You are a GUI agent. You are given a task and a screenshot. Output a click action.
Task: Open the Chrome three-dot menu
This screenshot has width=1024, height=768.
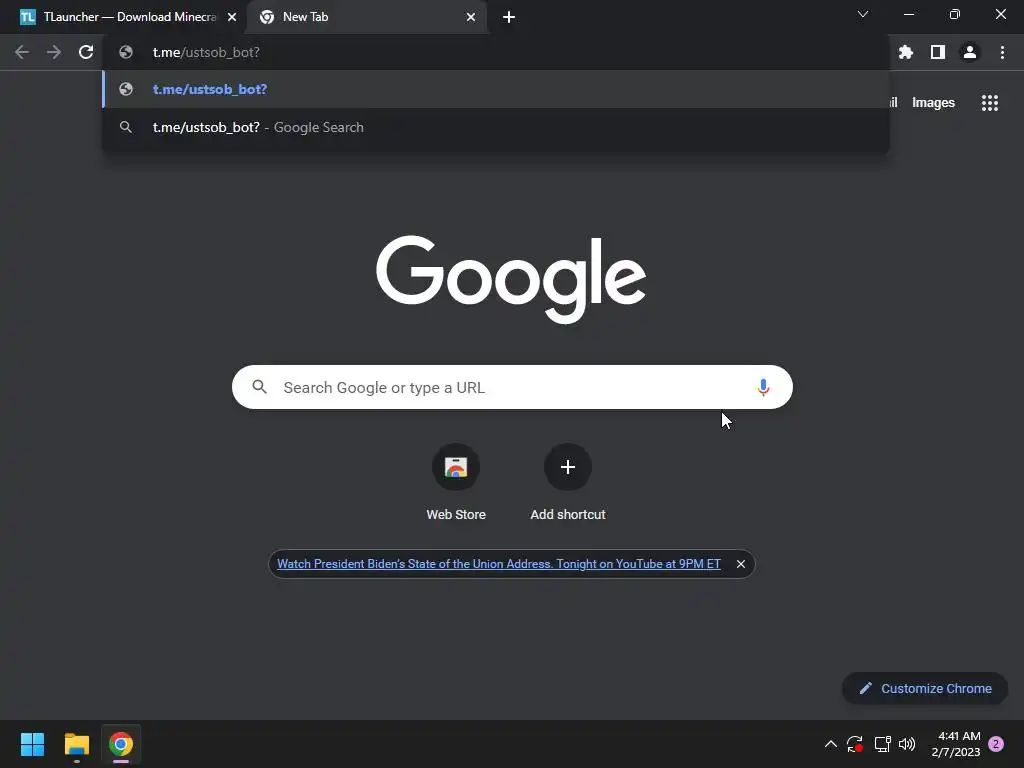[x=1002, y=52]
